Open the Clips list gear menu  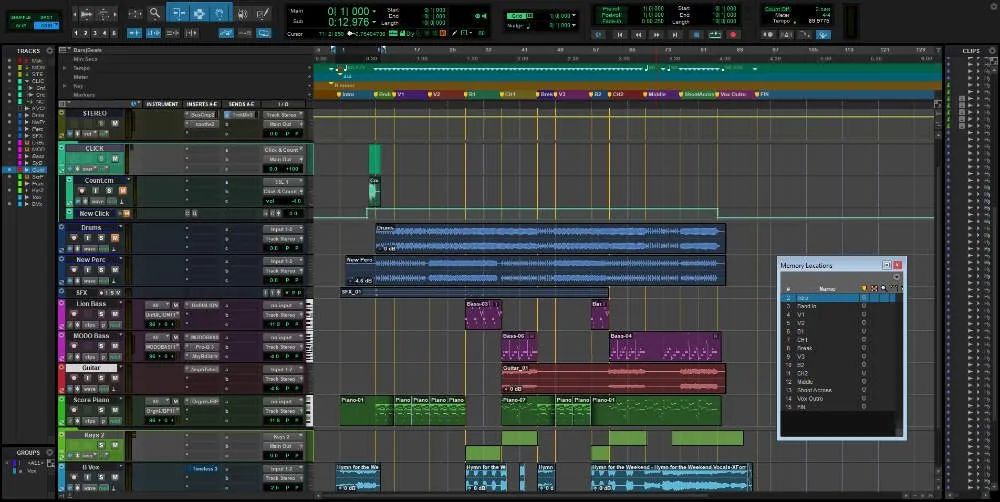992,50
